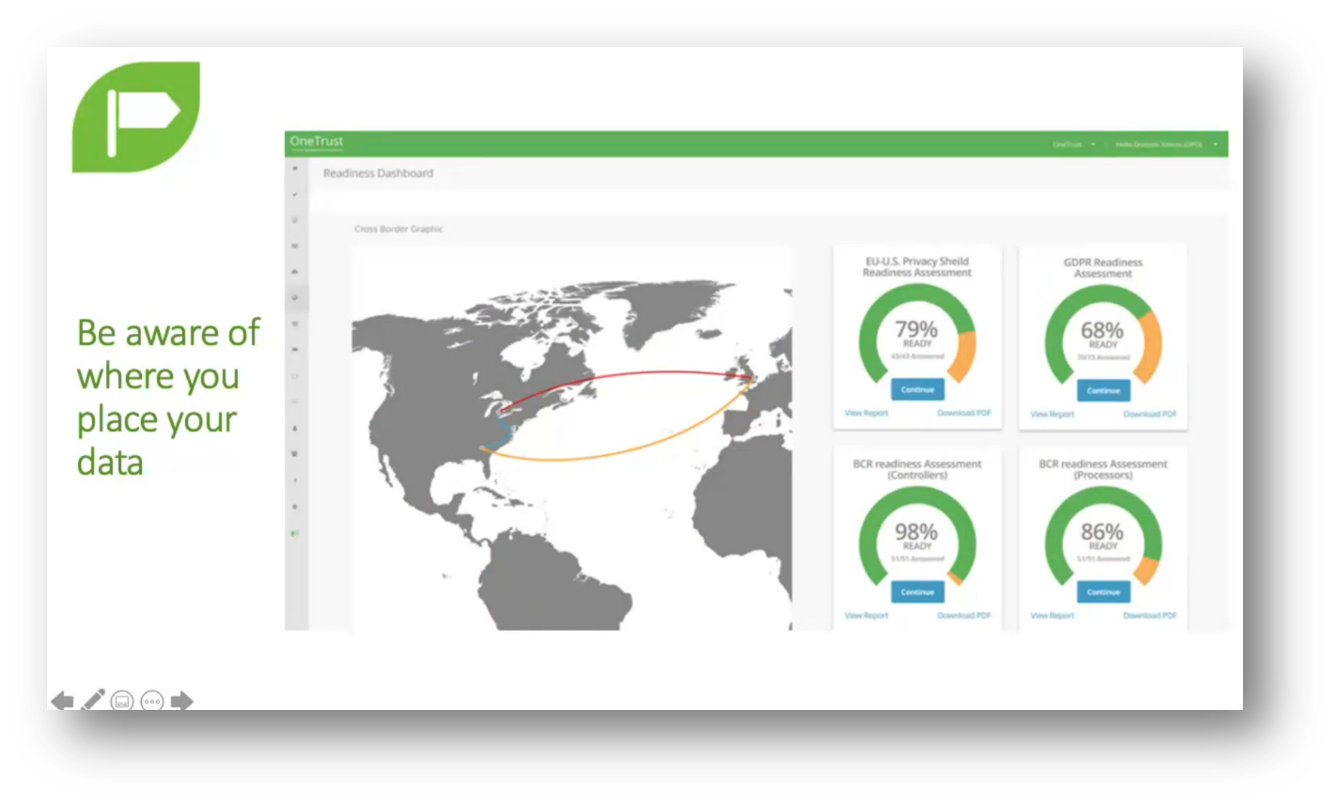Open the slideshow pen tool
This screenshot has height=805, width=1338.
pos(92,700)
